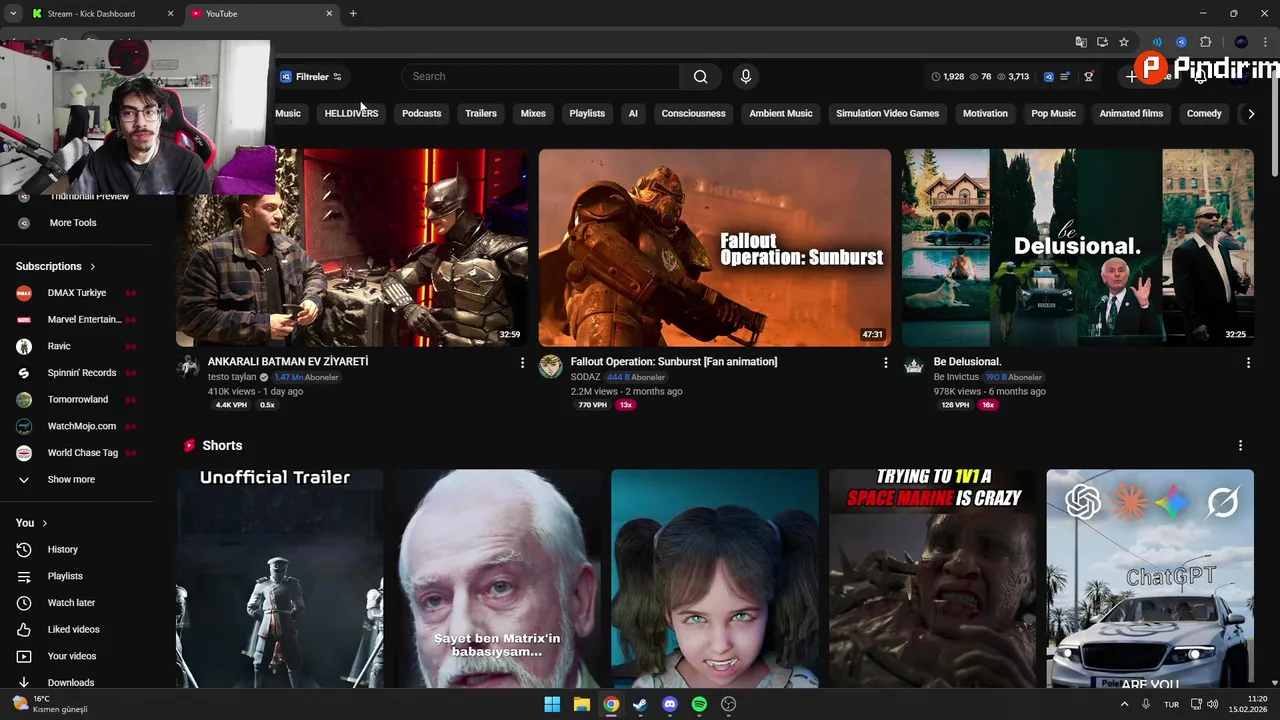Click the install app icon in address bar

click(x=1102, y=42)
